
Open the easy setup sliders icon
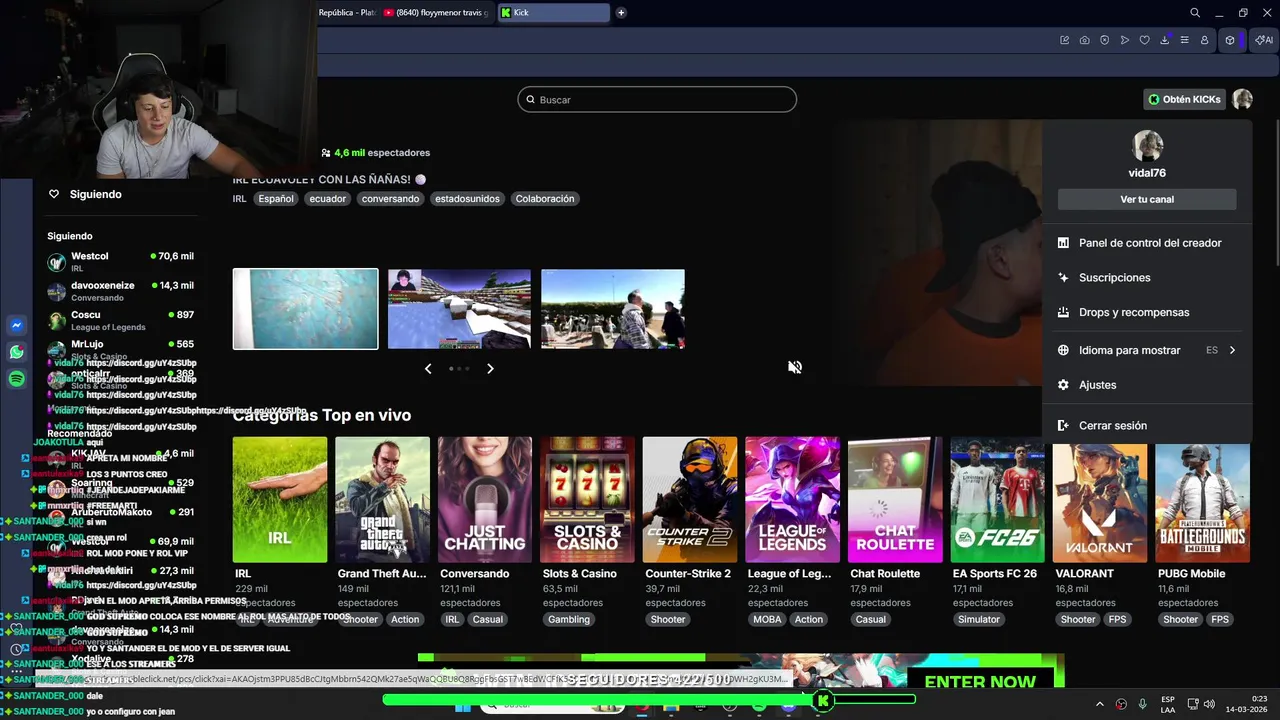point(1185,40)
